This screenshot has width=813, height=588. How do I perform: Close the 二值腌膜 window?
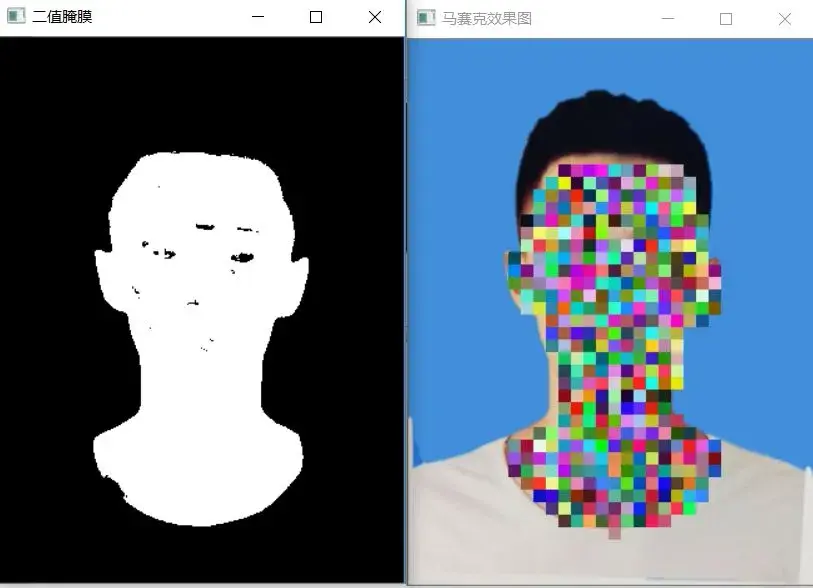[375, 17]
